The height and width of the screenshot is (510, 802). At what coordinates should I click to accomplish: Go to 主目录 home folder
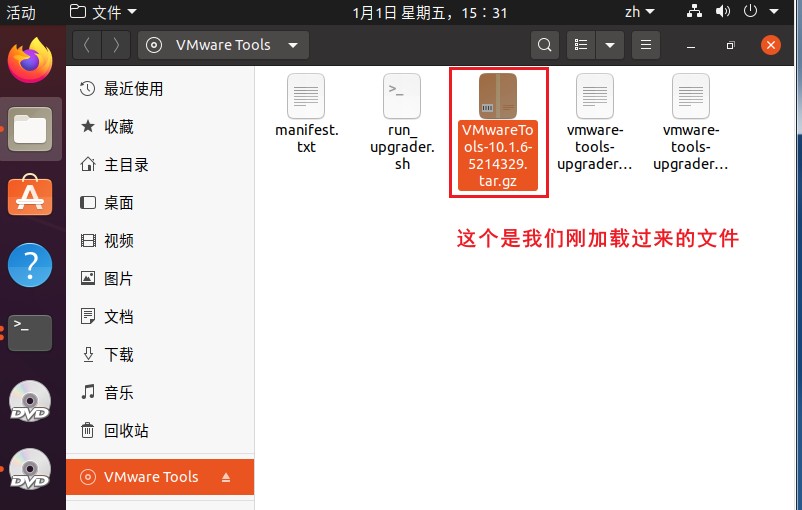(x=160, y=165)
